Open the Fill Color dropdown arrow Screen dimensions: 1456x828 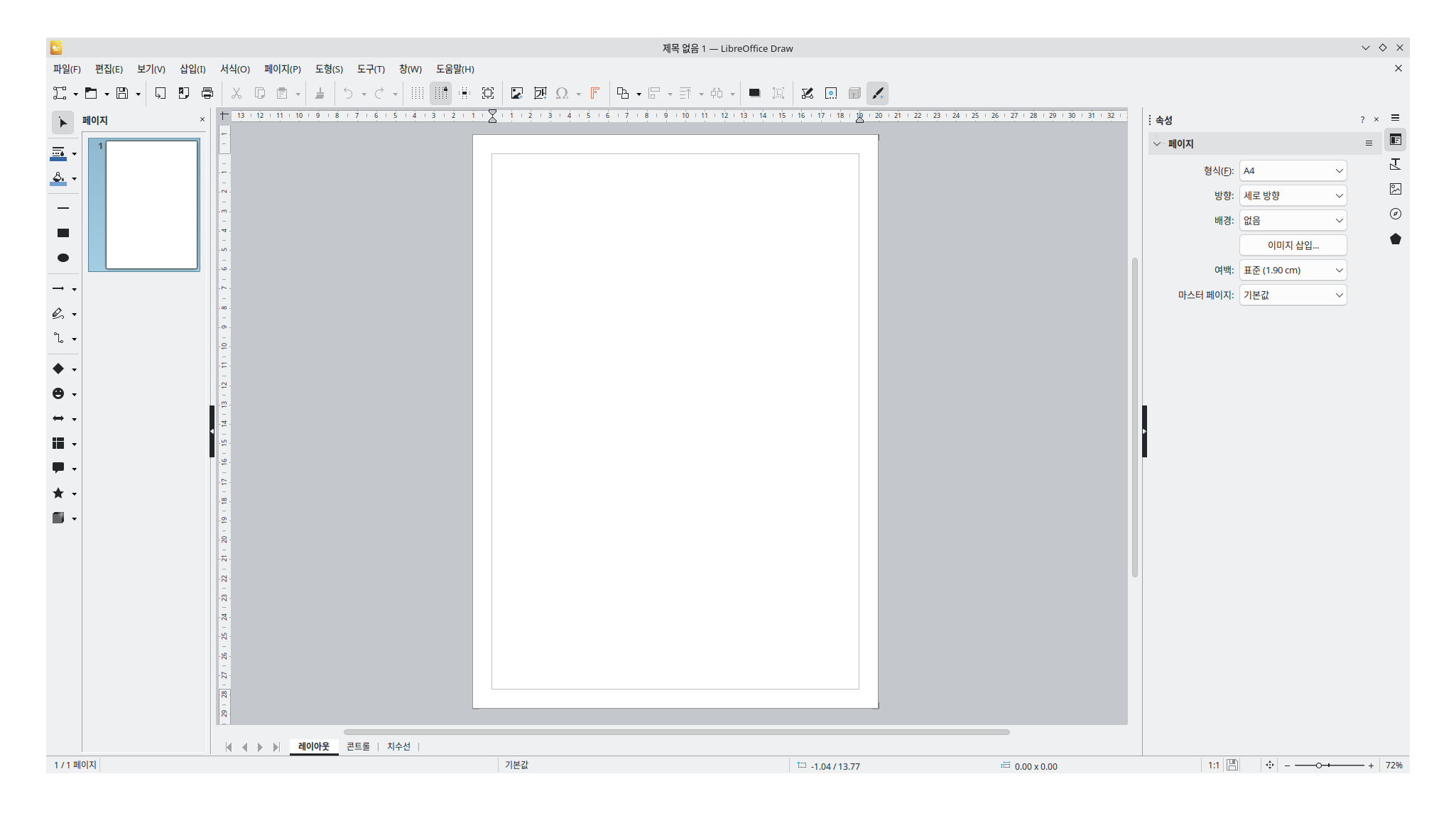(74, 179)
